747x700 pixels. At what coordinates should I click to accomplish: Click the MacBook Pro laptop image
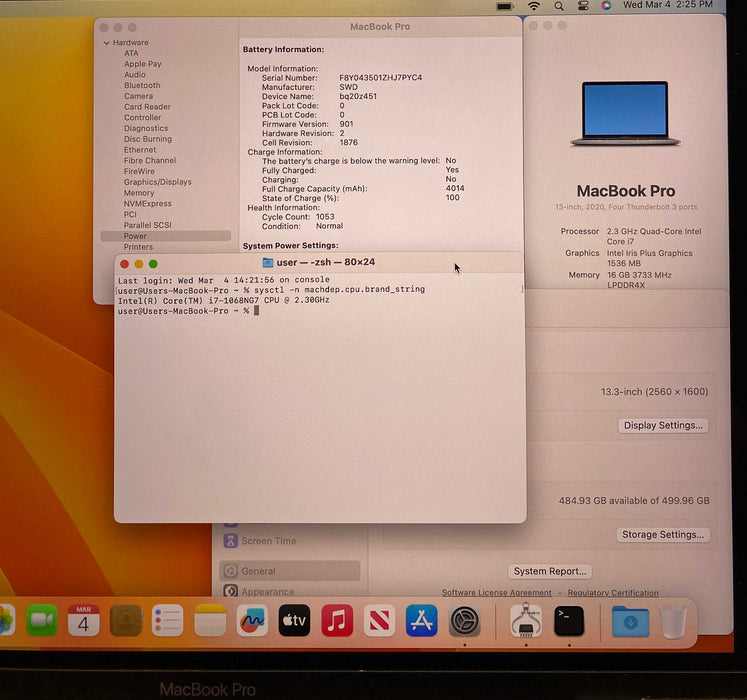tap(625, 113)
